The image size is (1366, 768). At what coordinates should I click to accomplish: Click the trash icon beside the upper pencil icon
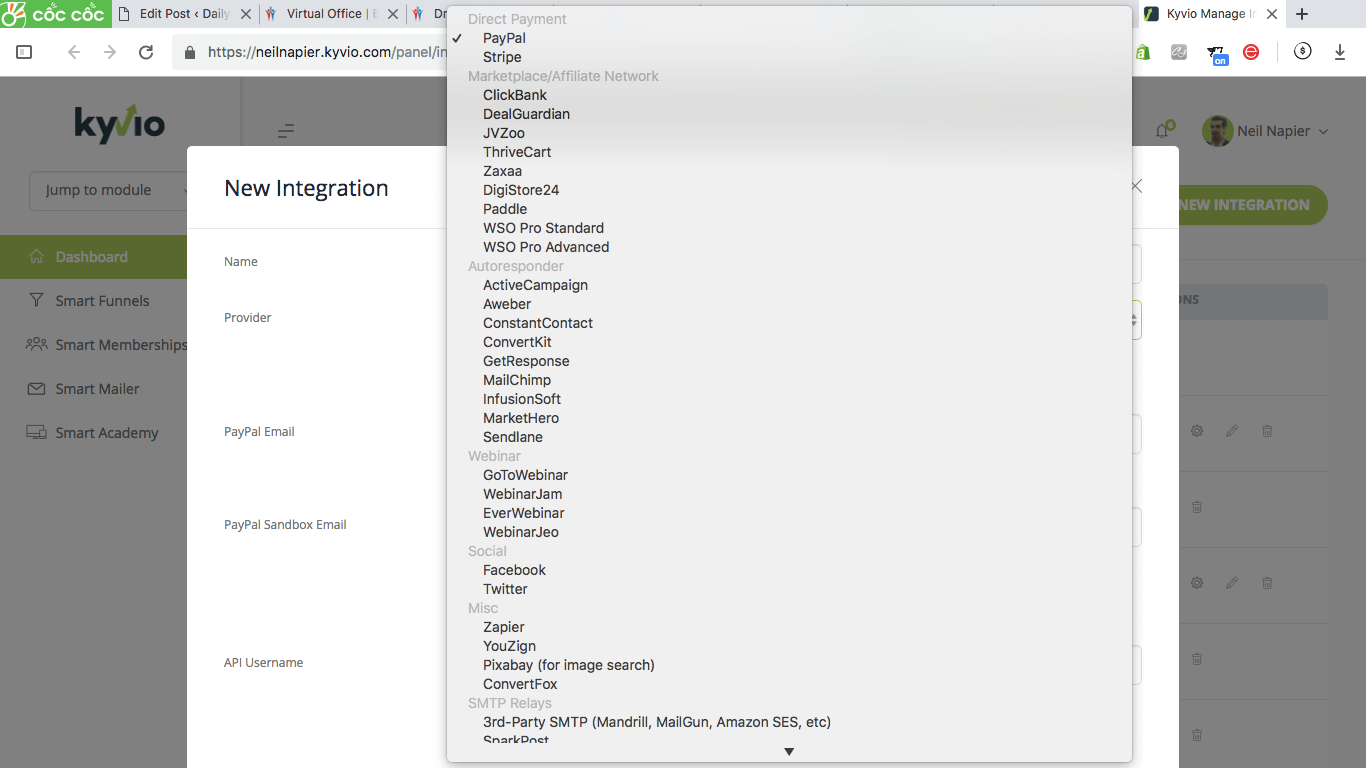pos(1267,431)
